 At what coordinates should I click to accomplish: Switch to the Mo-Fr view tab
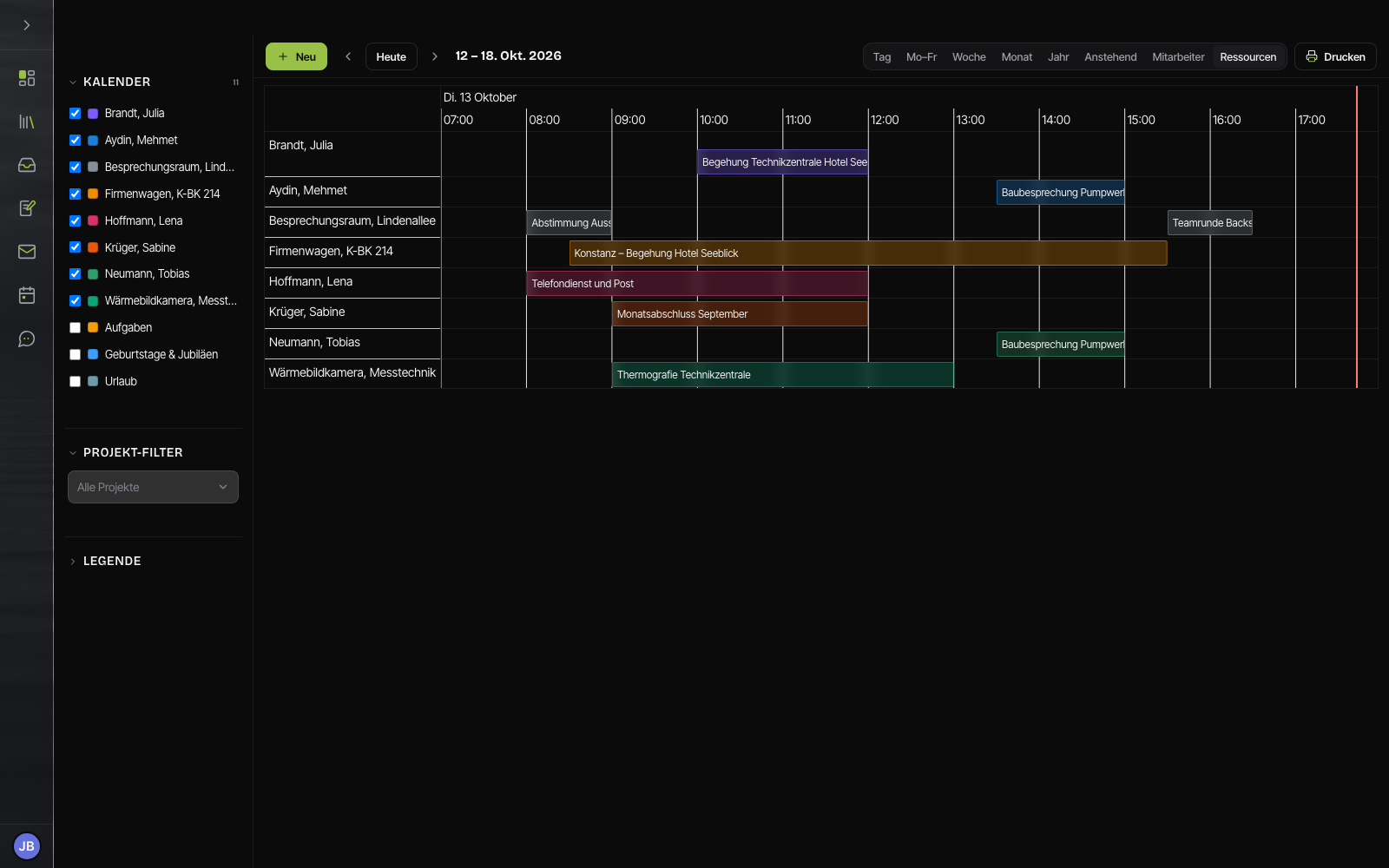[x=921, y=56]
